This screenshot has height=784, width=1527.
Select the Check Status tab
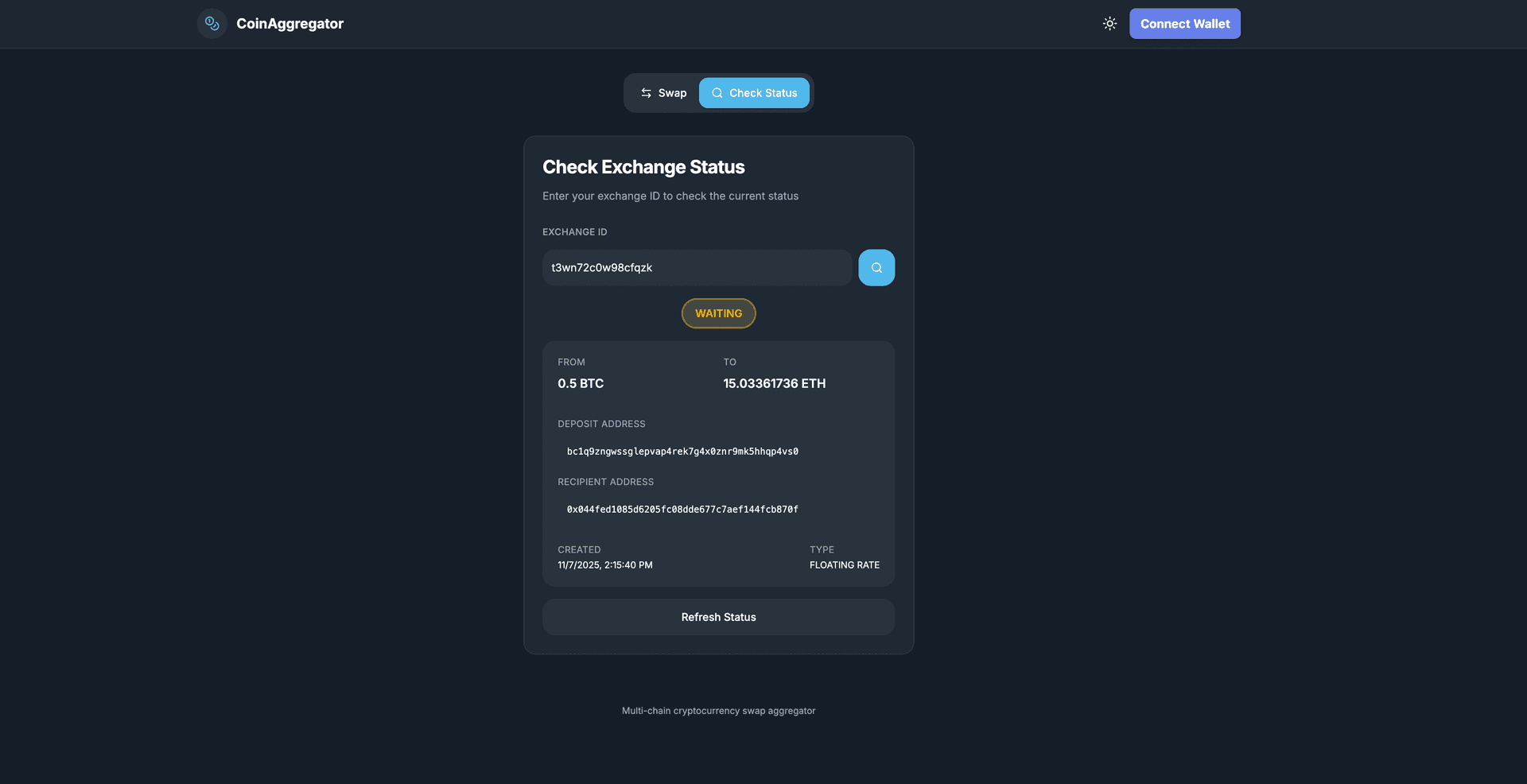pyautogui.click(x=754, y=93)
